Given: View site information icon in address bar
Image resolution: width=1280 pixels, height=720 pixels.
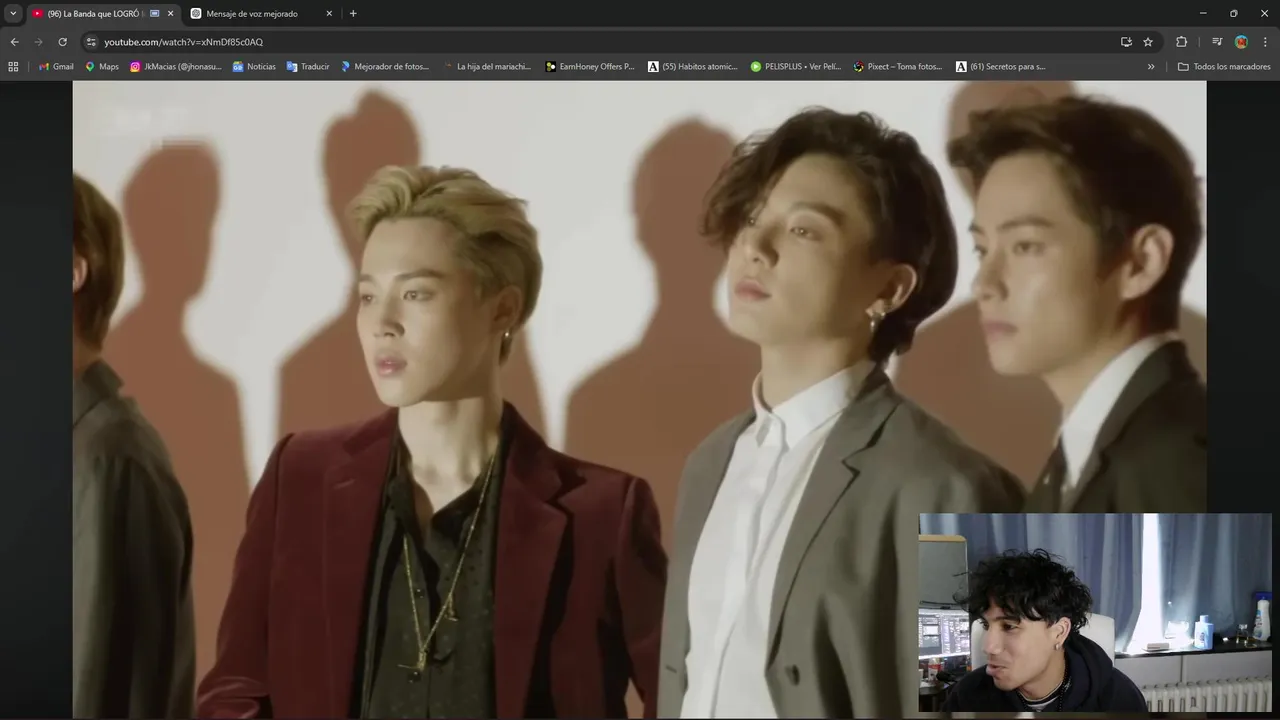Looking at the screenshot, I should point(91,42).
